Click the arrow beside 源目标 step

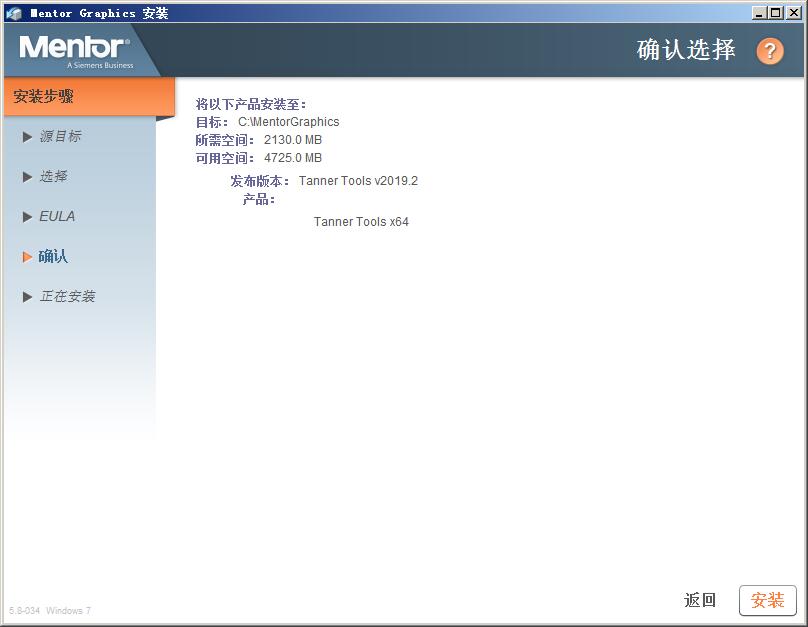[x=27, y=137]
